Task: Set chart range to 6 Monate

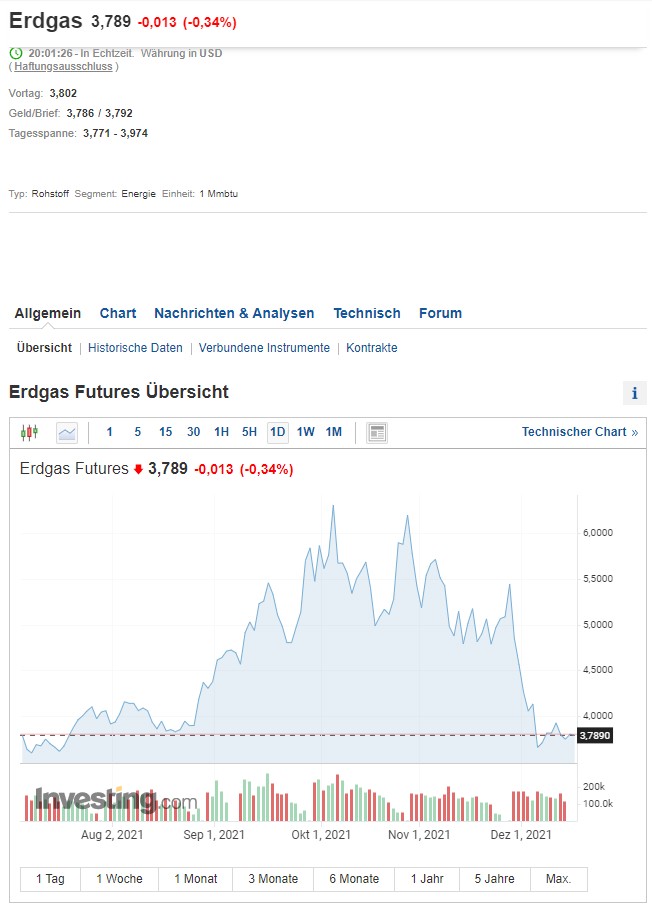Action: (354, 879)
